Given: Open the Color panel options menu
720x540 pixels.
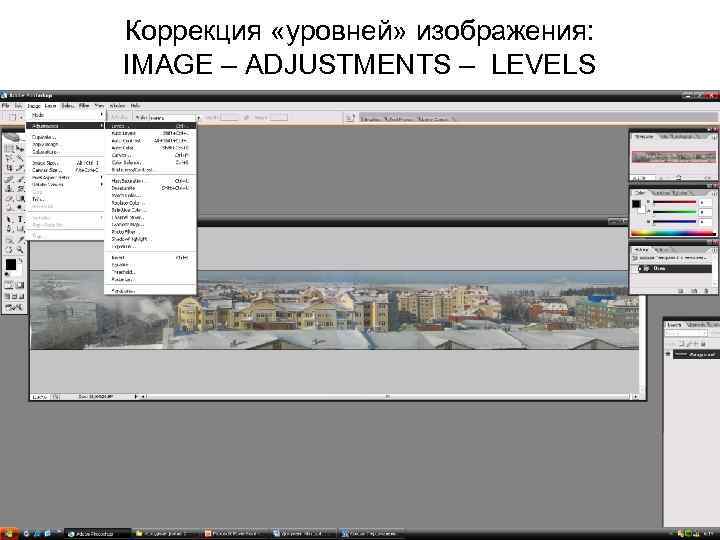Looking at the screenshot, I should (x=714, y=193).
